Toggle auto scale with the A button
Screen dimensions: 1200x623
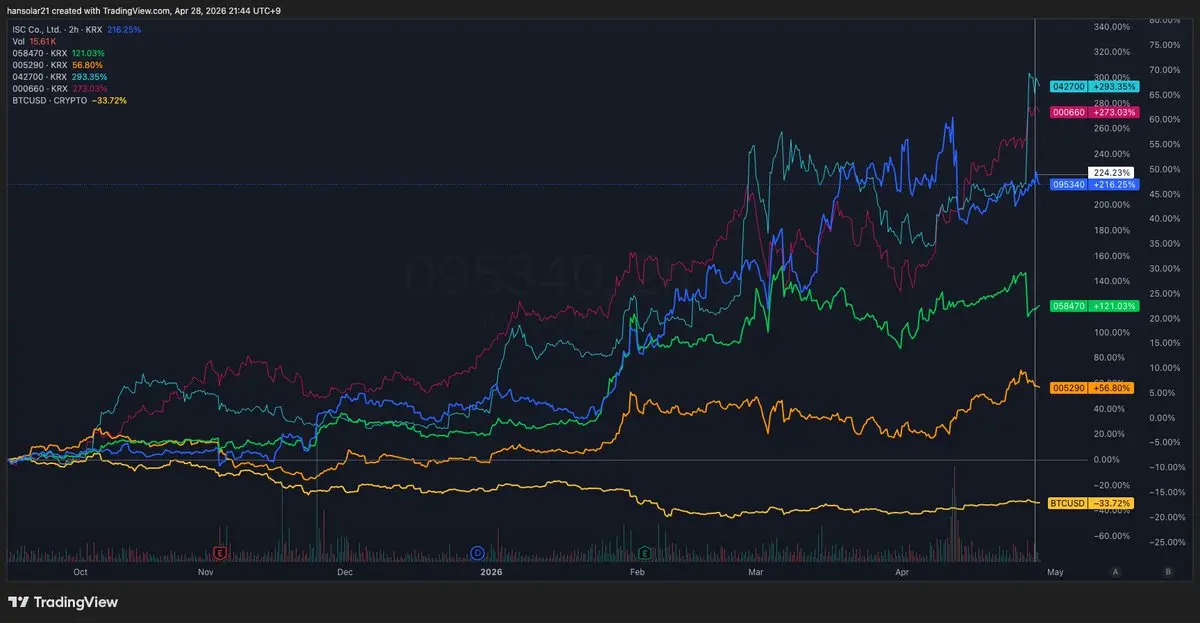click(1115, 571)
